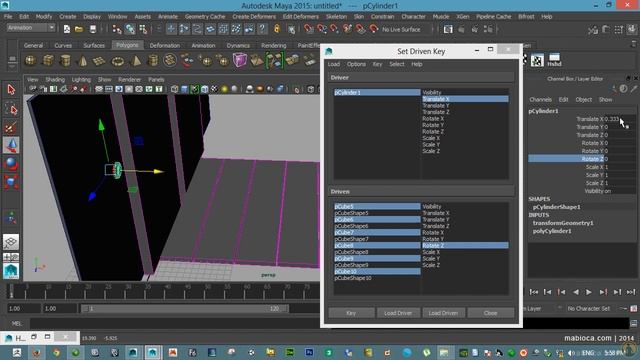This screenshot has height=360, width=640.
Task: Create a polygon plane from shelf
Action: (x=100, y=61)
